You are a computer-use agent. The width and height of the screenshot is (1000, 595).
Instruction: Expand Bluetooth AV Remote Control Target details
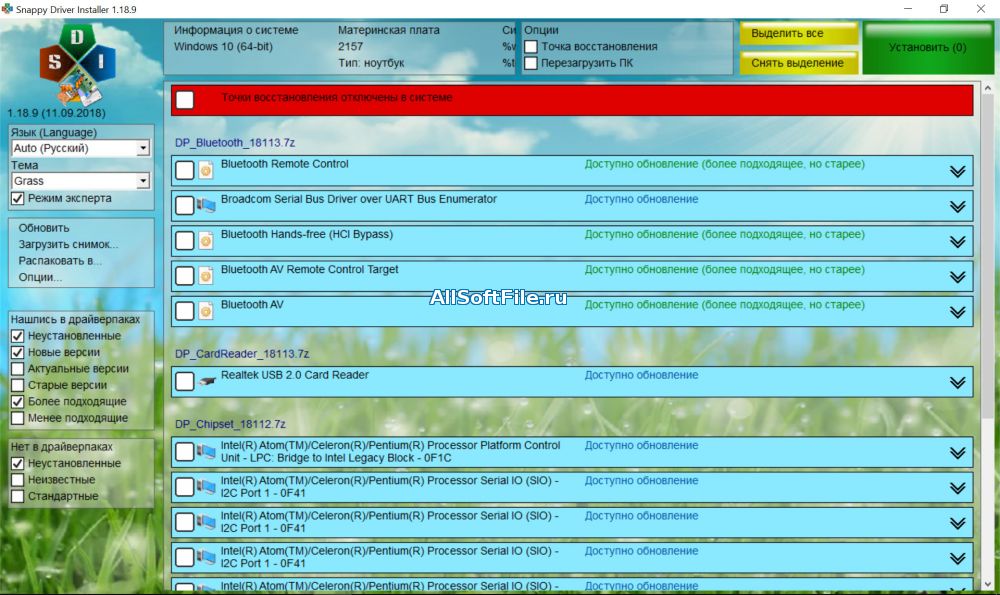pos(957,277)
